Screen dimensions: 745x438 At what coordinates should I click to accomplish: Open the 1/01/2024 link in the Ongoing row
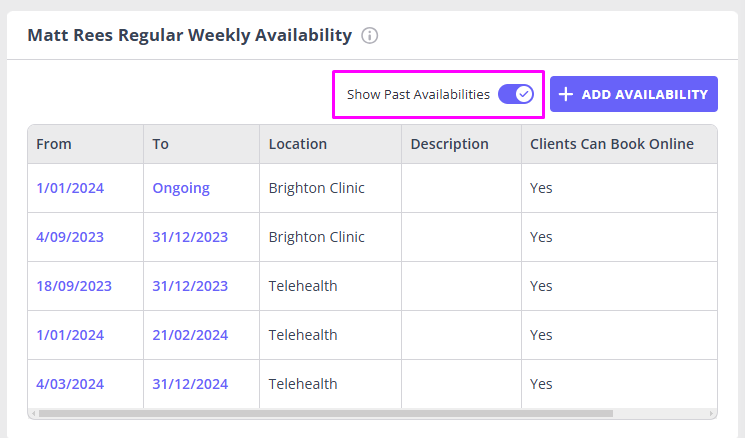tap(70, 188)
